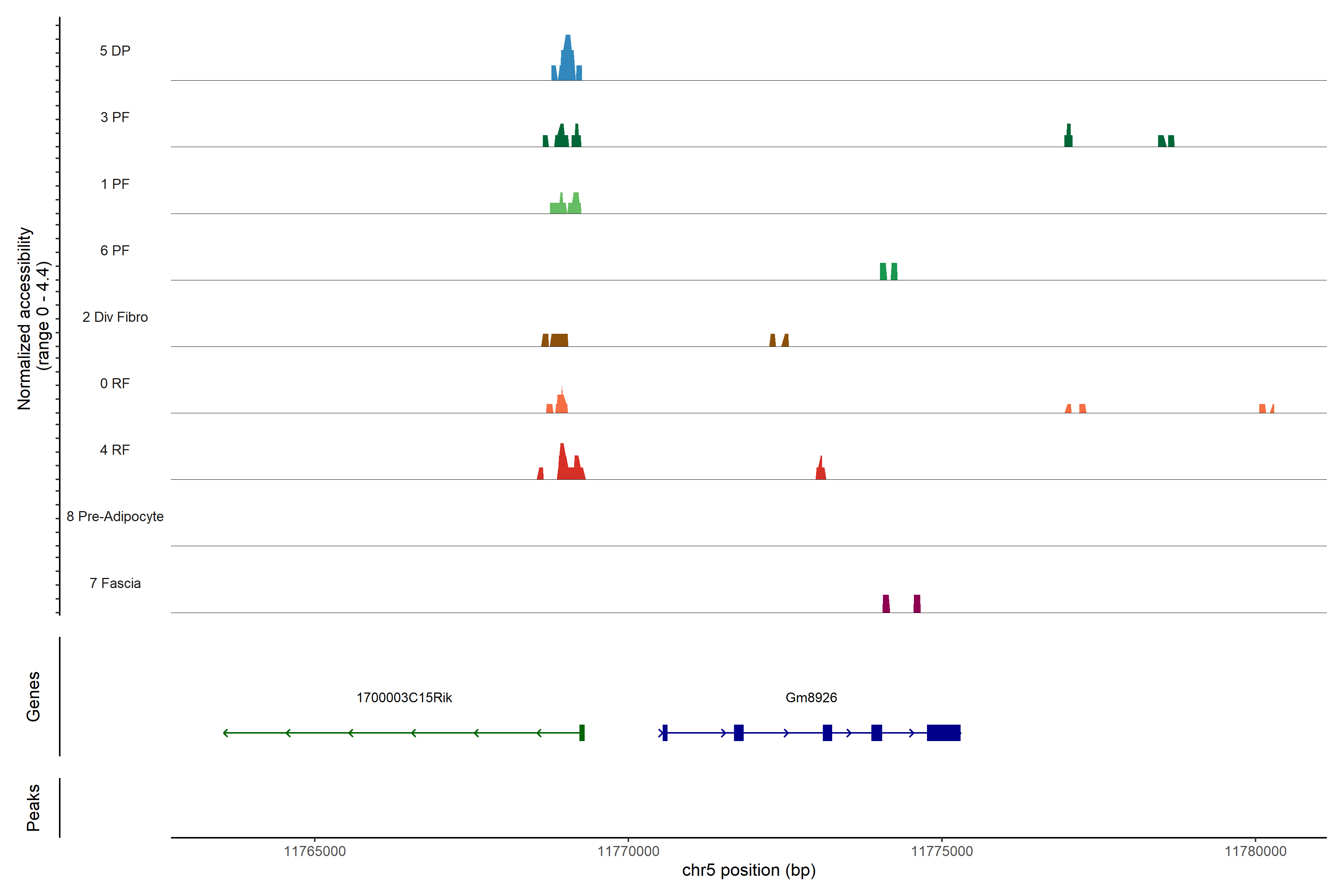The height and width of the screenshot is (896, 1344).
Task: Click the purple 7 Fascia peak
Action: pyautogui.click(x=886, y=604)
